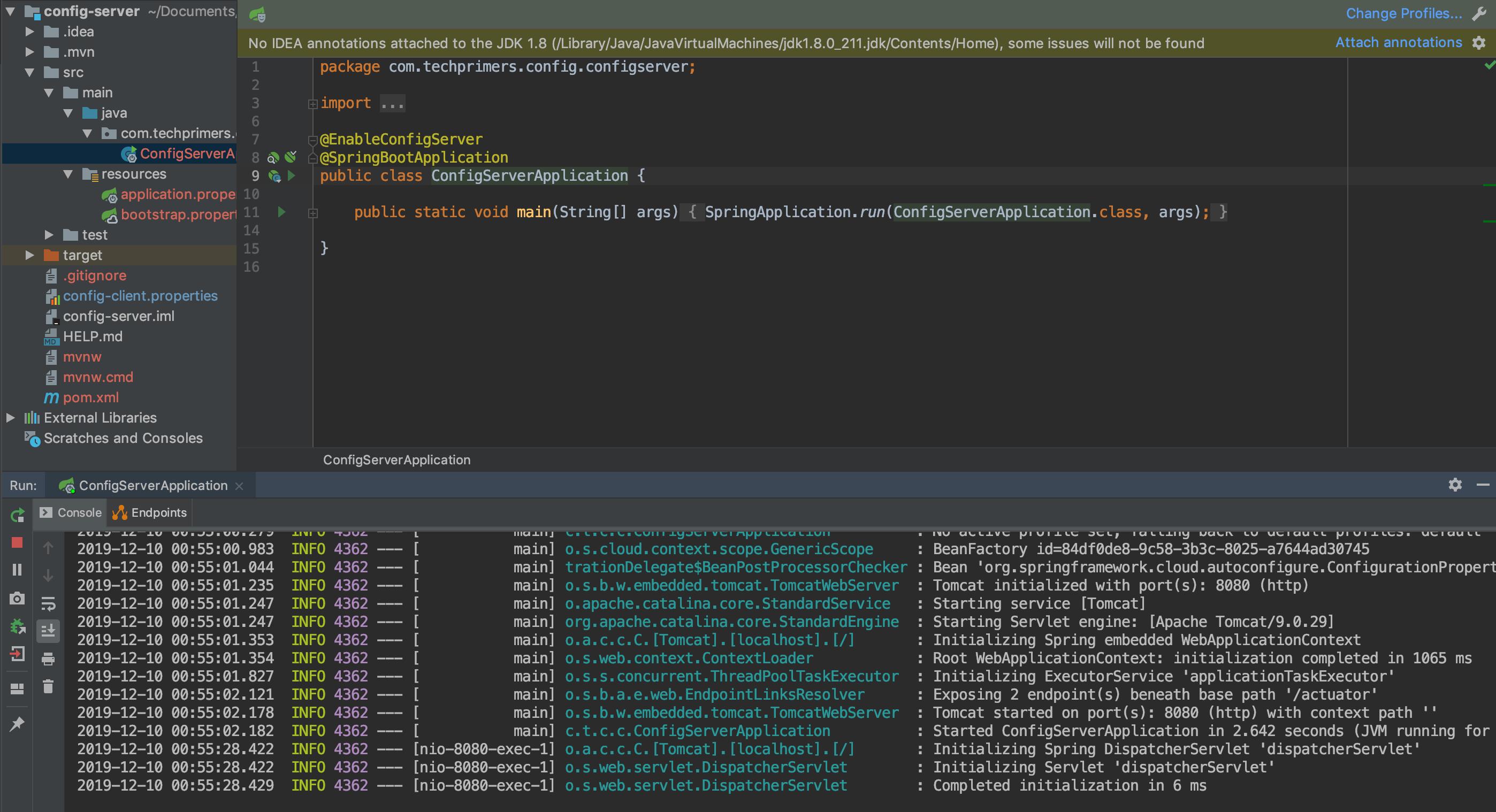Expand the .idea folder
This screenshot has width=1496, height=812.
point(29,32)
